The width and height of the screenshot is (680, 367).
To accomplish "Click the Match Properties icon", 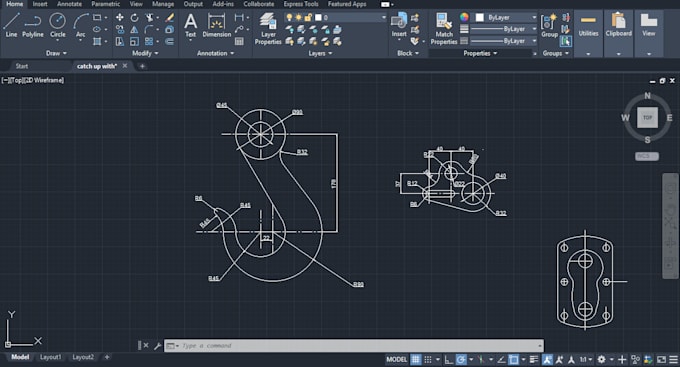I will [444, 29].
